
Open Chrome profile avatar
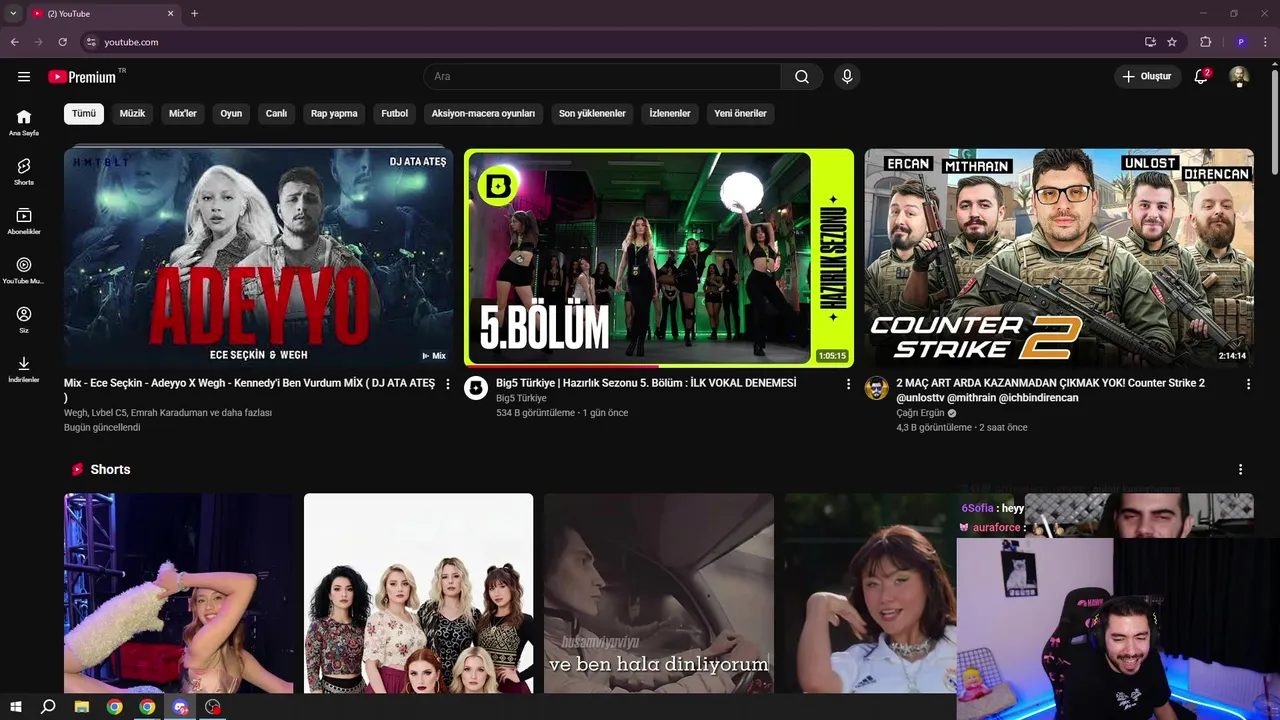[x=1241, y=42]
